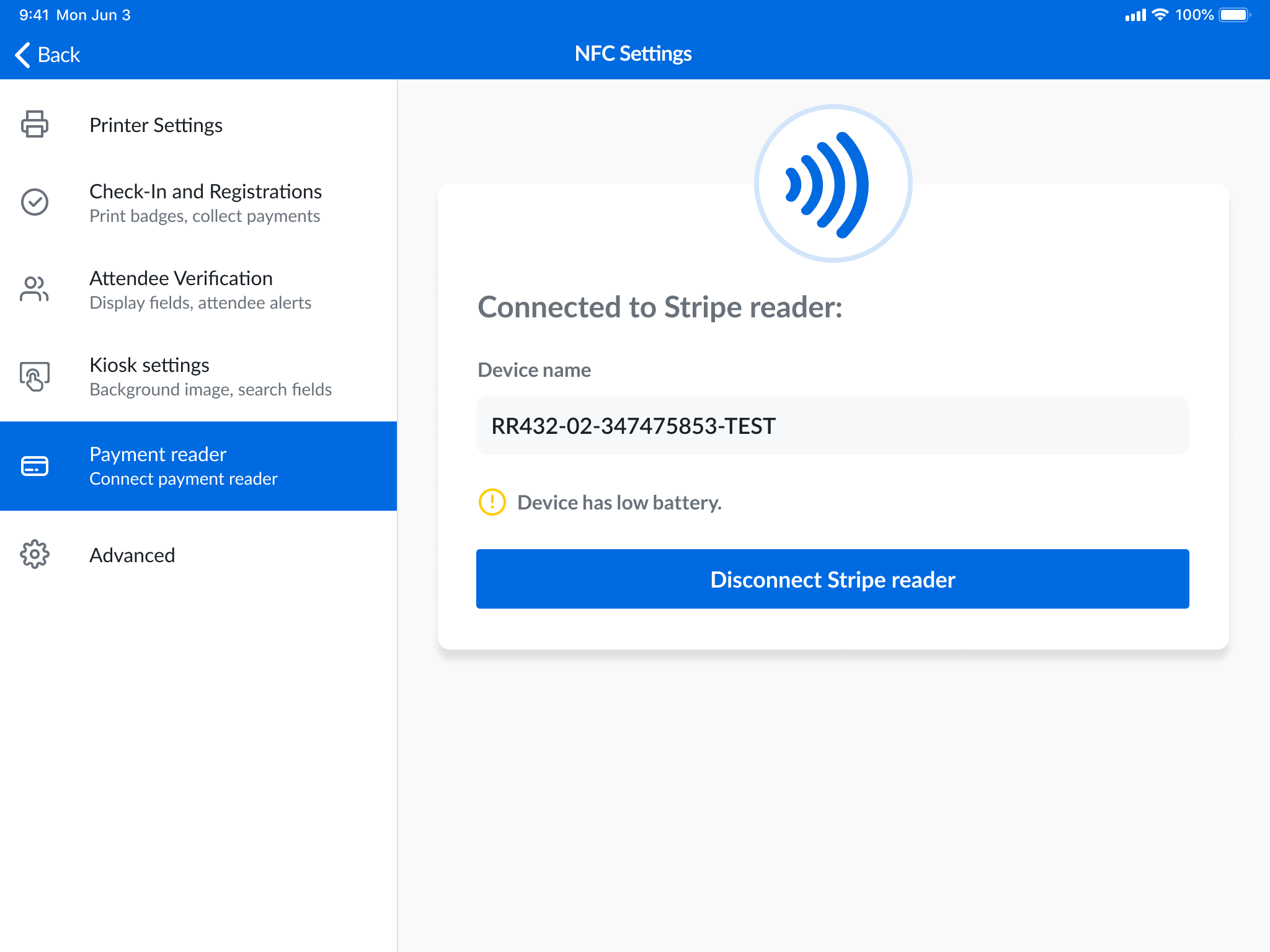This screenshot has width=1270, height=952.
Task: Tap the 9:41 clock in status bar
Action: tap(34, 15)
